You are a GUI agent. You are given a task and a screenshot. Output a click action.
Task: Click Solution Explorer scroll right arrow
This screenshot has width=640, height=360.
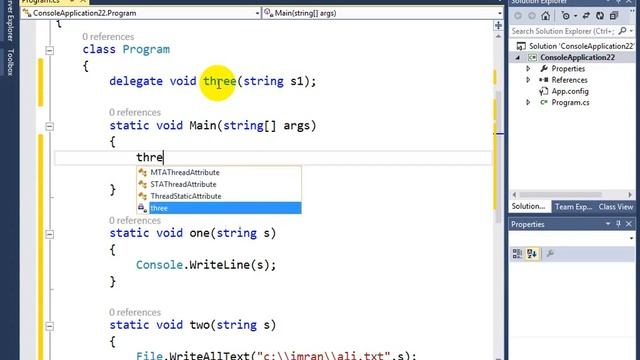630,195
